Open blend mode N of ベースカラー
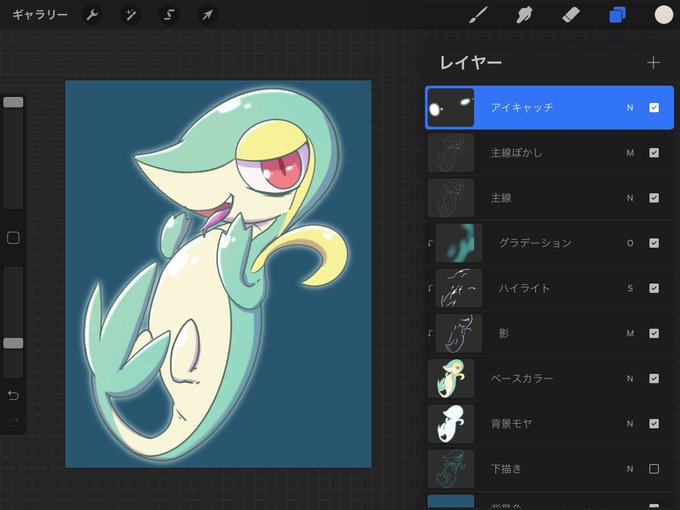 [630, 379]
